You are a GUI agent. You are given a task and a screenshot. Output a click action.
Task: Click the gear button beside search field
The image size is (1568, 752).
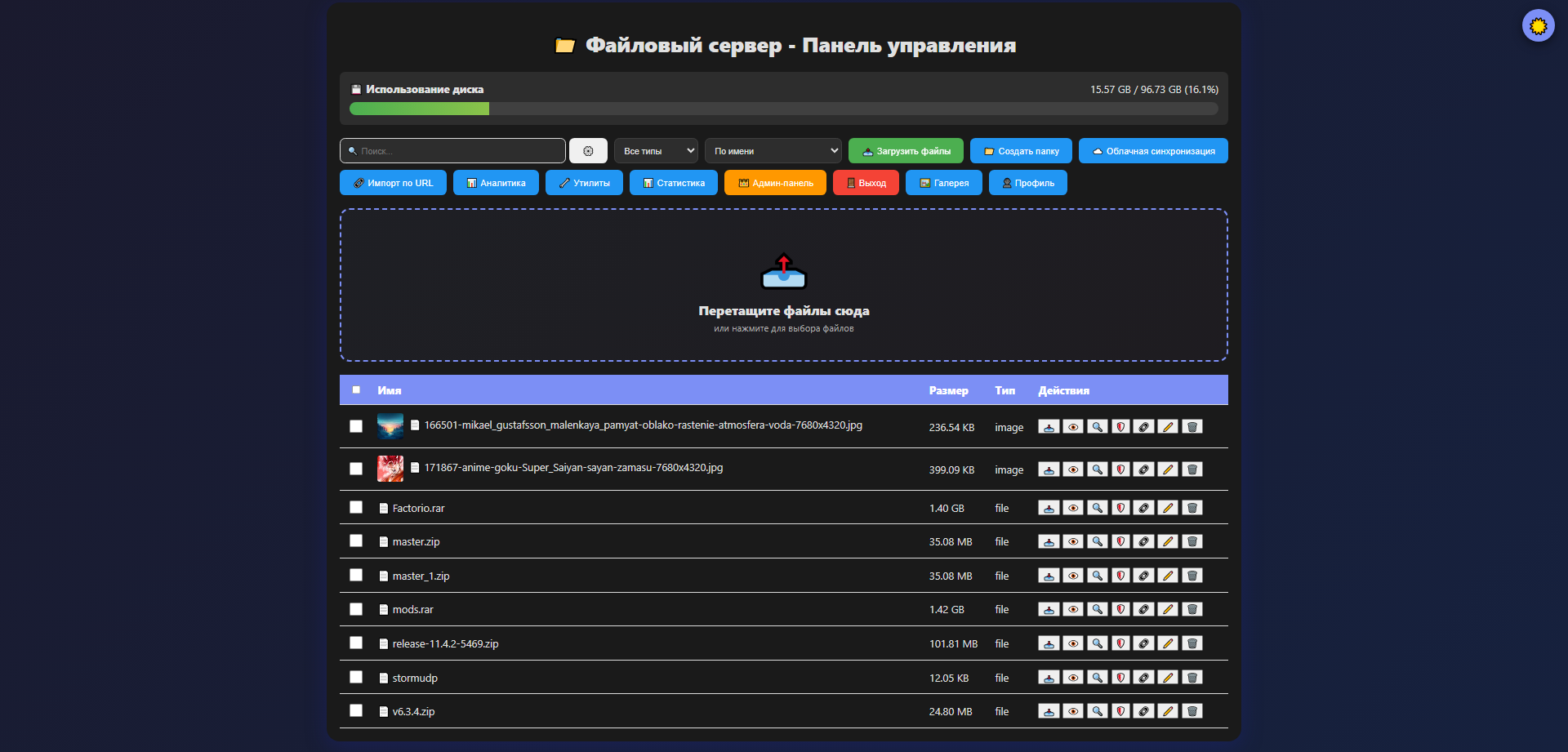pyautogui.click(x=588, y=151)
